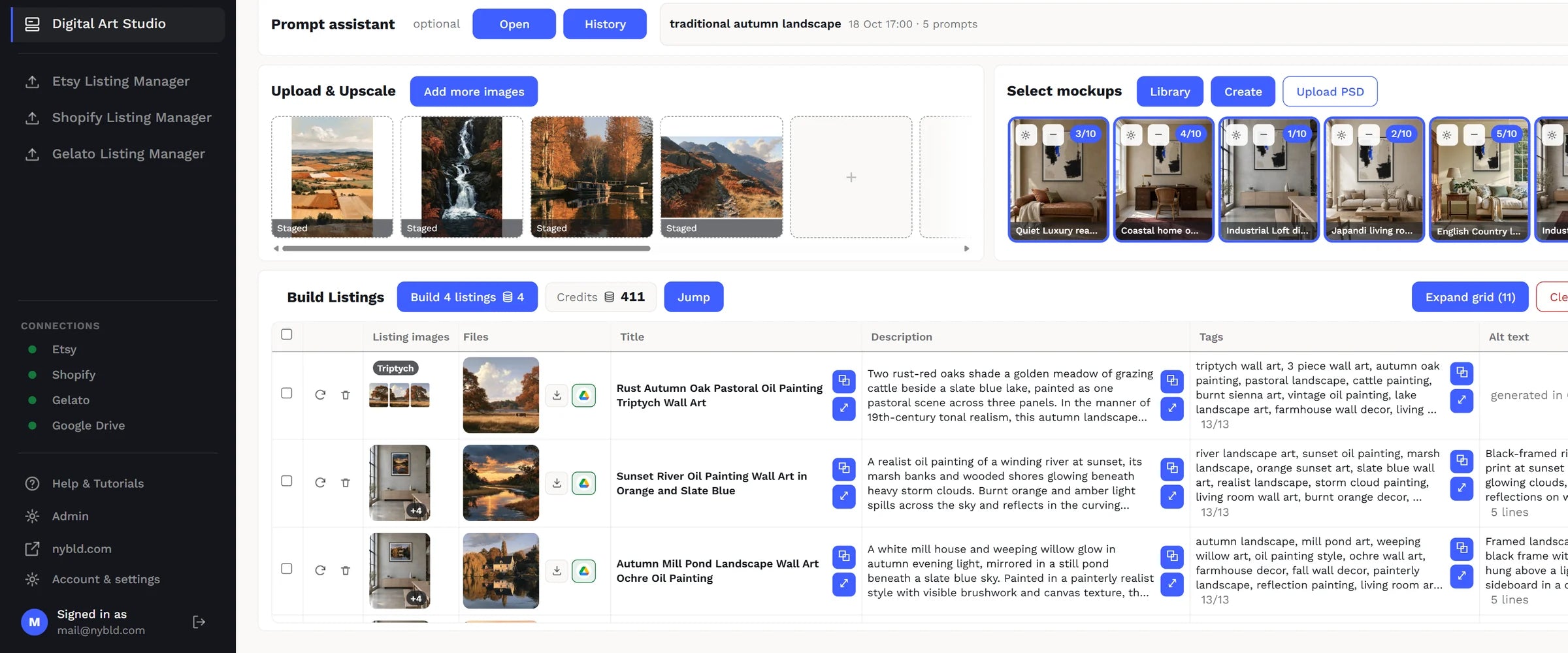Open Shopify Listing Manager from sidebar
The height and width of the screenshot is (653, 1568).
[x=118, y=118]
